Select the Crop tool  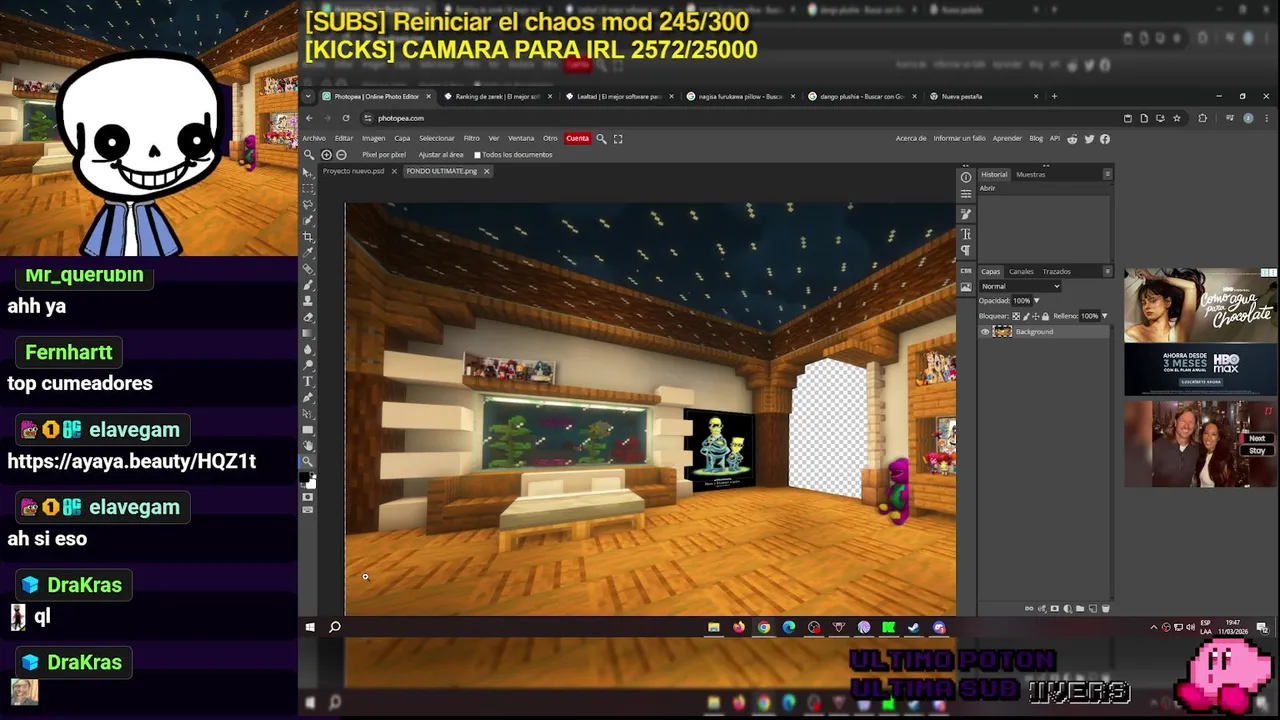coord(308,237)
